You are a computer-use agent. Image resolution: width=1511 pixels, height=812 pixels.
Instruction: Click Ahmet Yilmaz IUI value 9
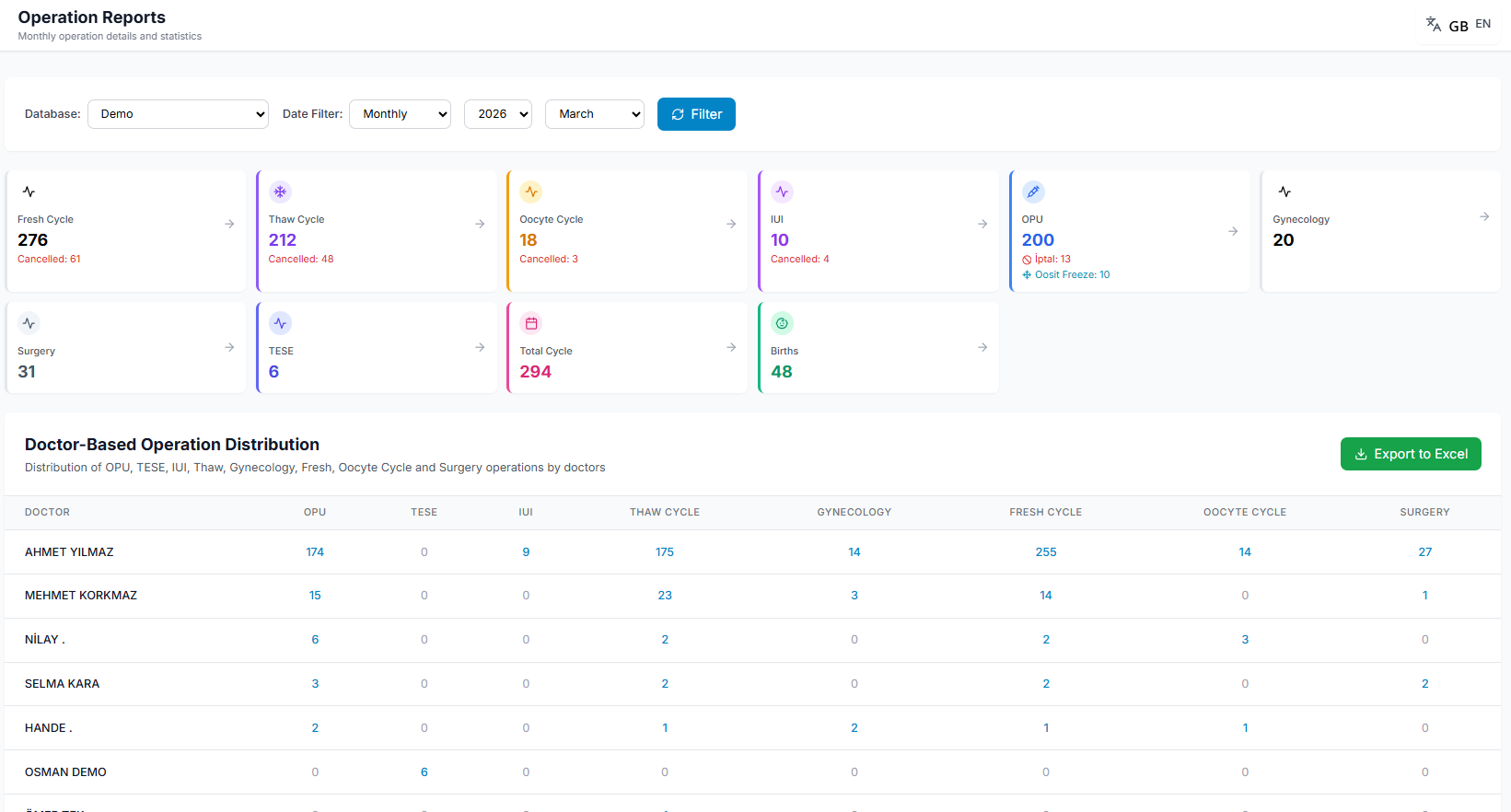pyautogui.click(x=526, y=552)
